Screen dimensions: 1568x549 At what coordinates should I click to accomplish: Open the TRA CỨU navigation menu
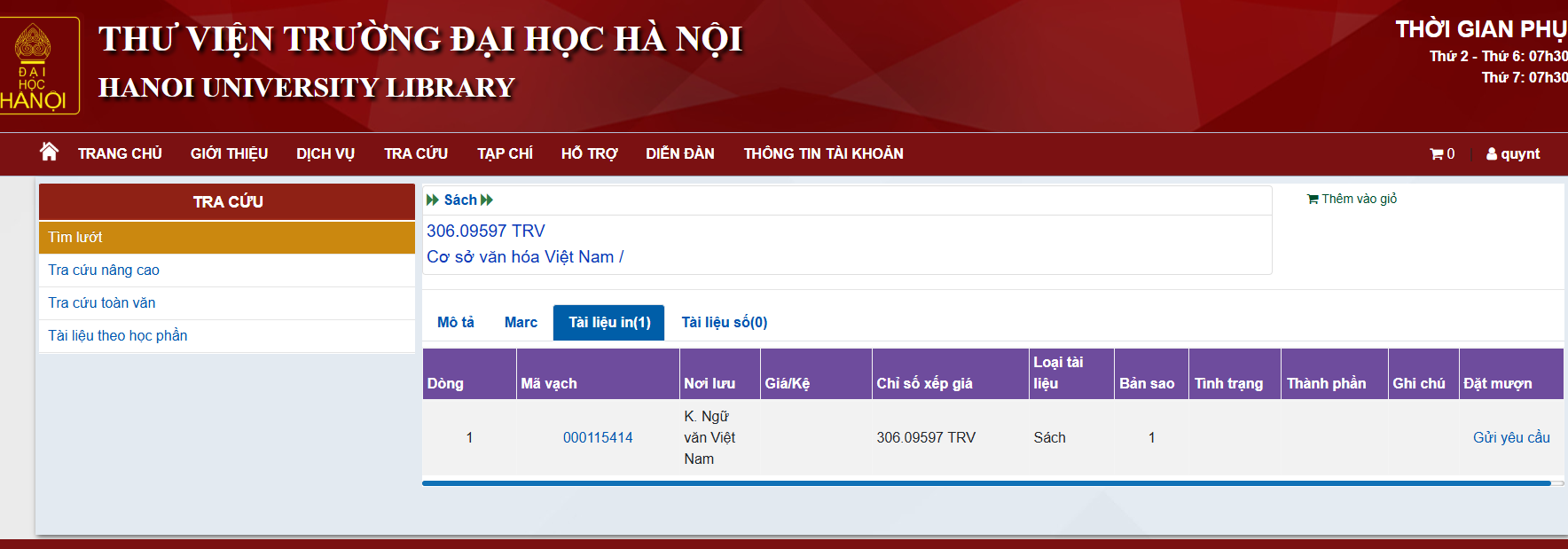(x=416, y=154)
